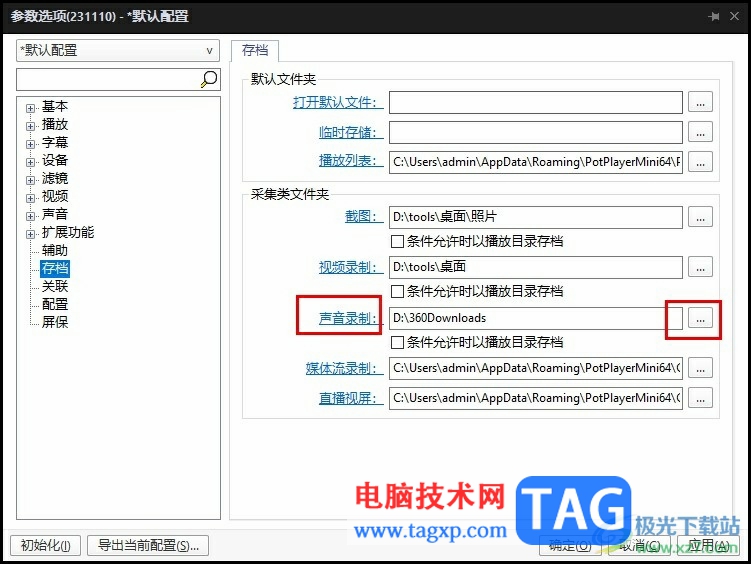Click the 临时存储 path field
Screen dimensions: 751x564
click(x=535, y=132)
